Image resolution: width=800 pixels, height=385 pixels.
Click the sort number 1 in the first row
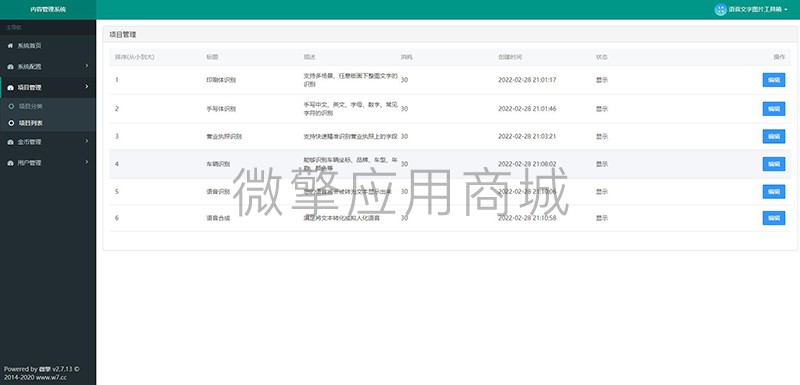pyautogui.click(x=117, y=80)
